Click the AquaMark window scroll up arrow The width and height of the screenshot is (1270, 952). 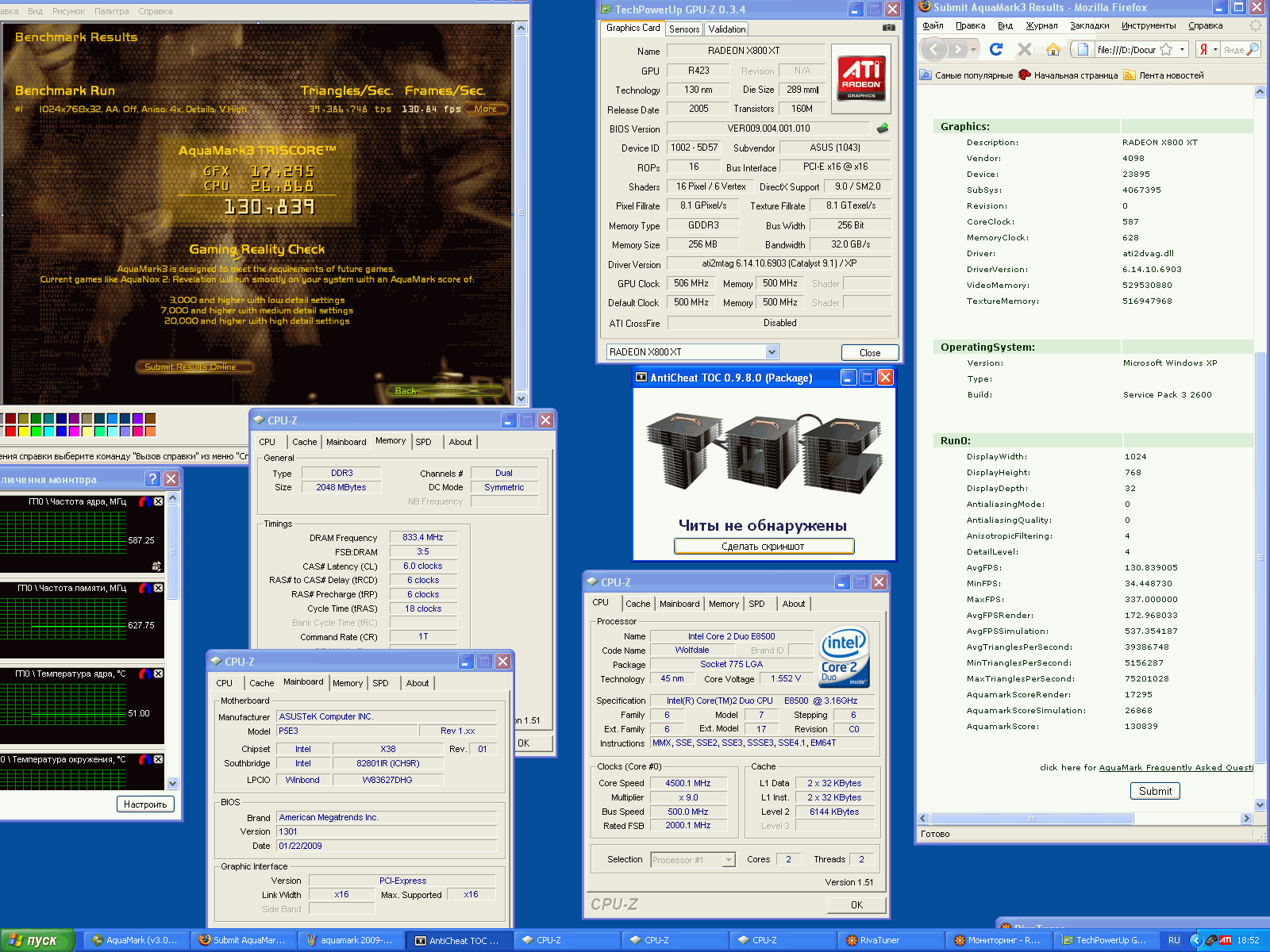521,28
